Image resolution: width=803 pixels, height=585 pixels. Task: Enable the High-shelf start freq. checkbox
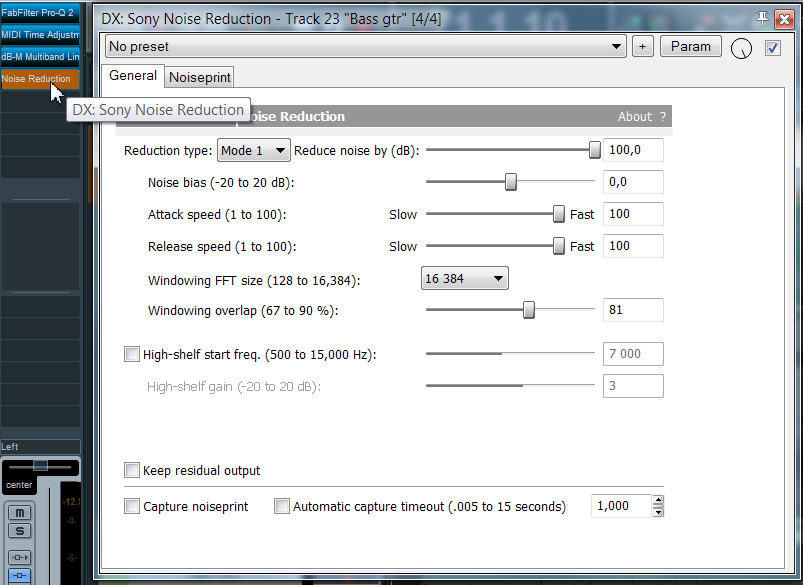[132, 354]
